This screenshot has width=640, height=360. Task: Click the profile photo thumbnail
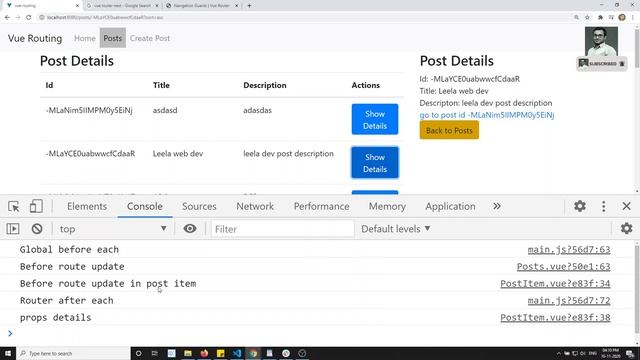[601, 41]
